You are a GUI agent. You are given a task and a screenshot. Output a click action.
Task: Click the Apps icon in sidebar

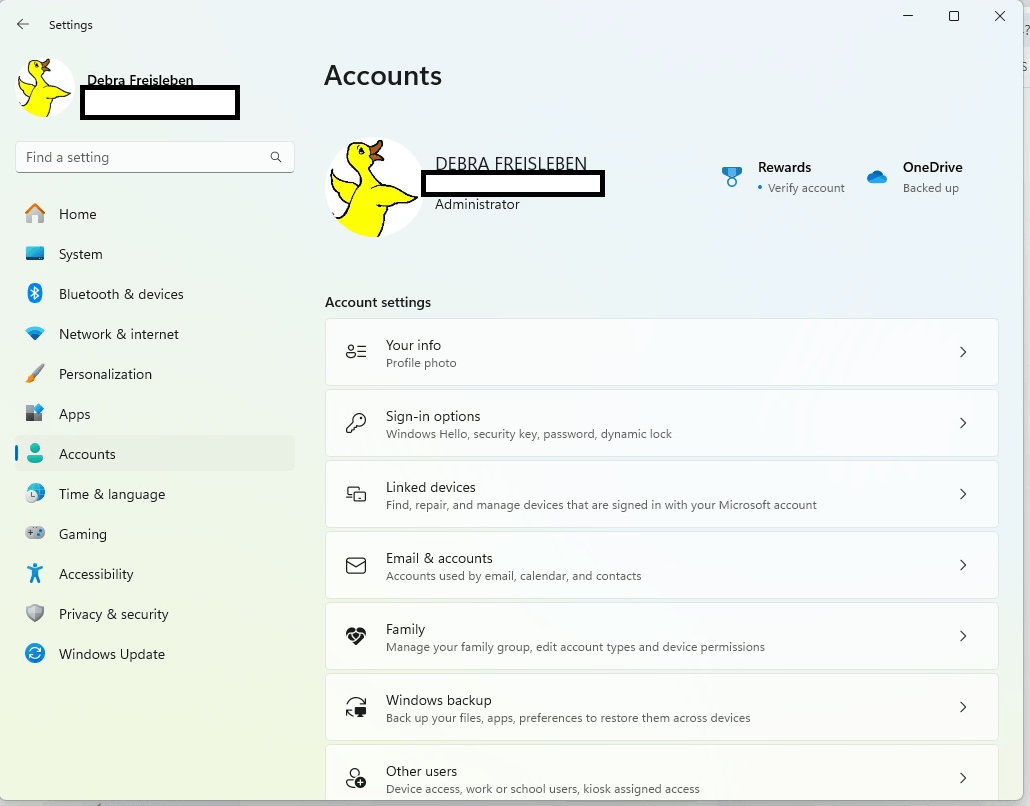35,413
